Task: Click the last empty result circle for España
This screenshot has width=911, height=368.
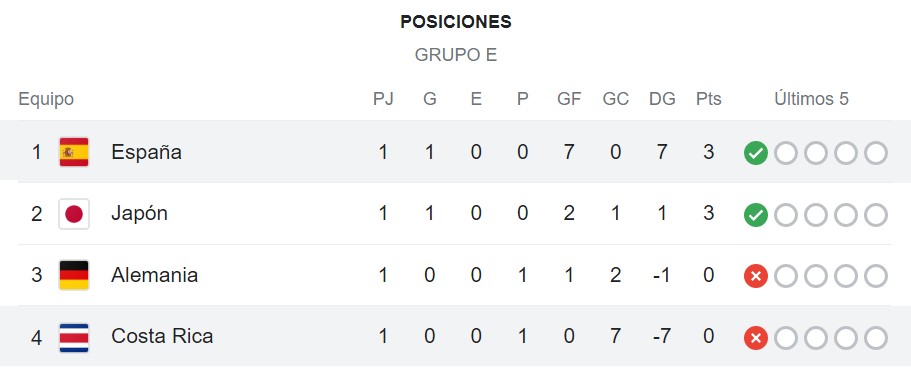Action: click(876, 153)
